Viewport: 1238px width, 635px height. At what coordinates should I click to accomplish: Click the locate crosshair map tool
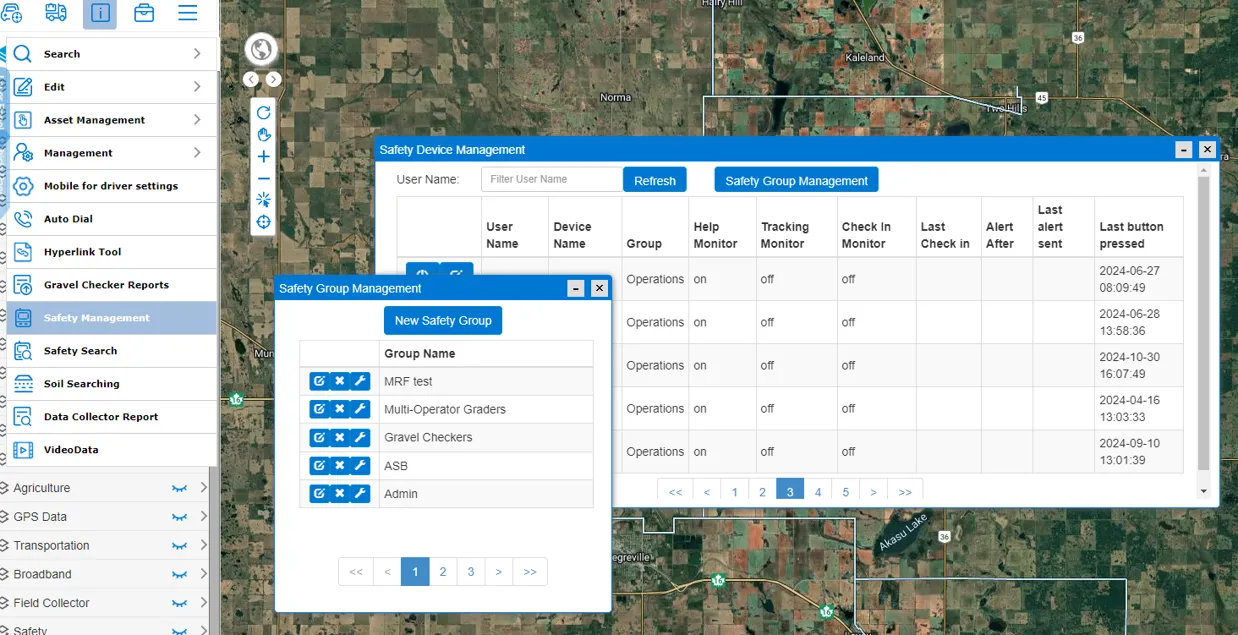264,222
